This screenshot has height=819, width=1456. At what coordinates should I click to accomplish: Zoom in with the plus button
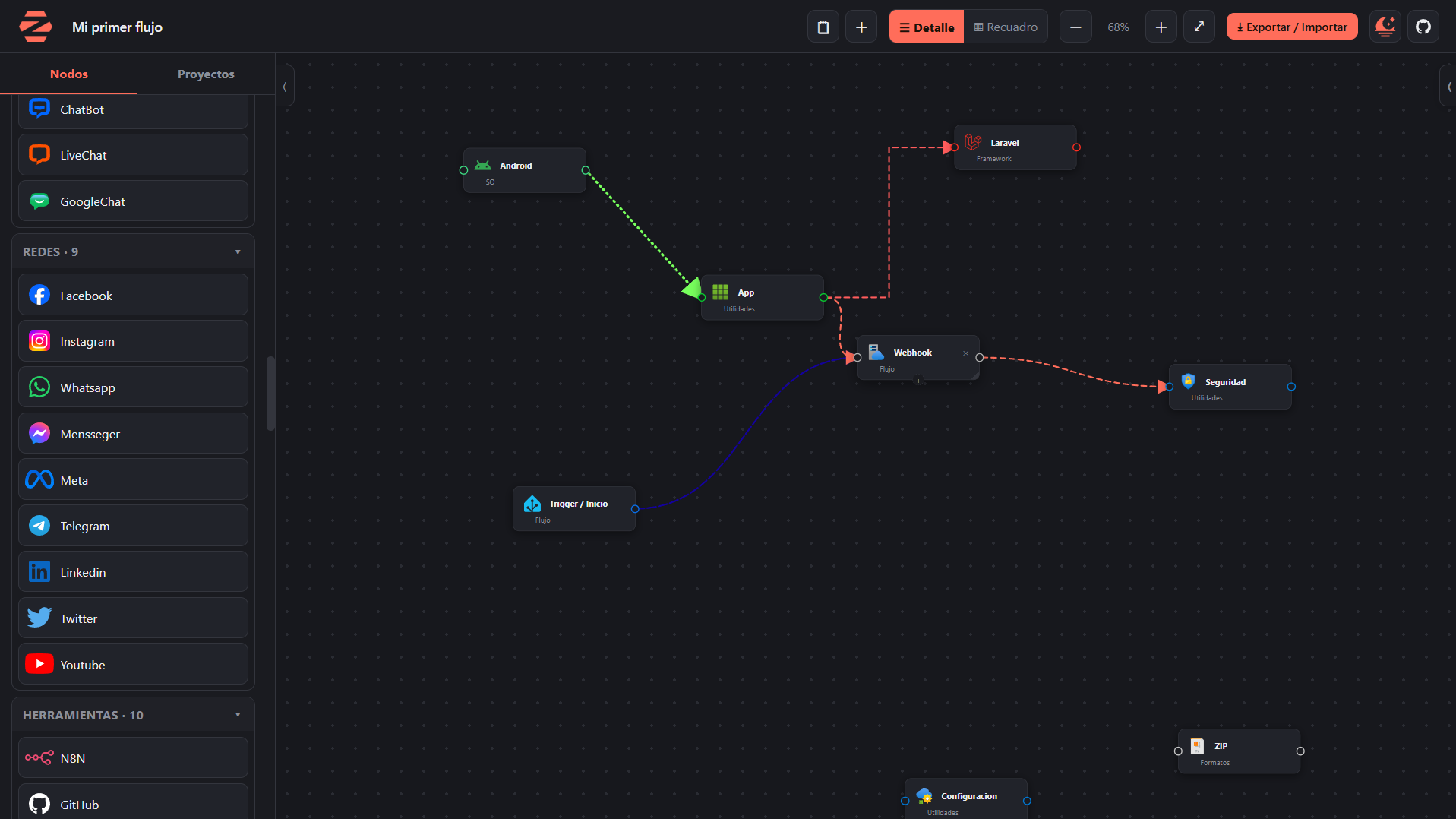coord(1161,27)
